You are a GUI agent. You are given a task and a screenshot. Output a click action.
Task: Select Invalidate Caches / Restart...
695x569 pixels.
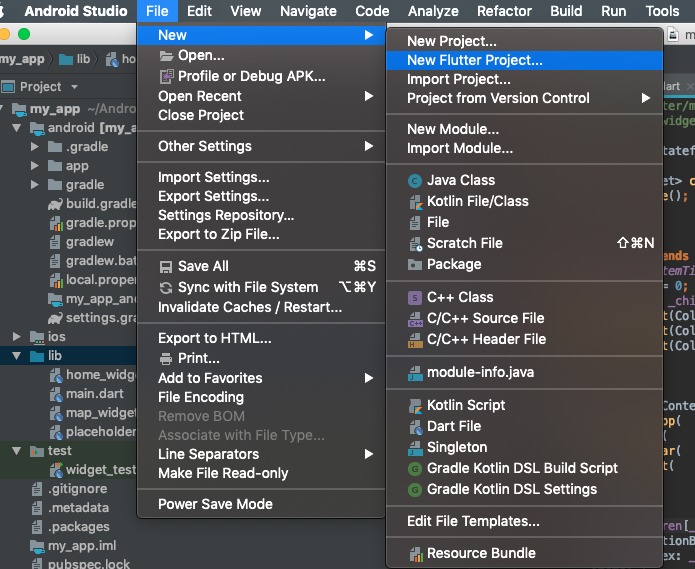(261, 308)
